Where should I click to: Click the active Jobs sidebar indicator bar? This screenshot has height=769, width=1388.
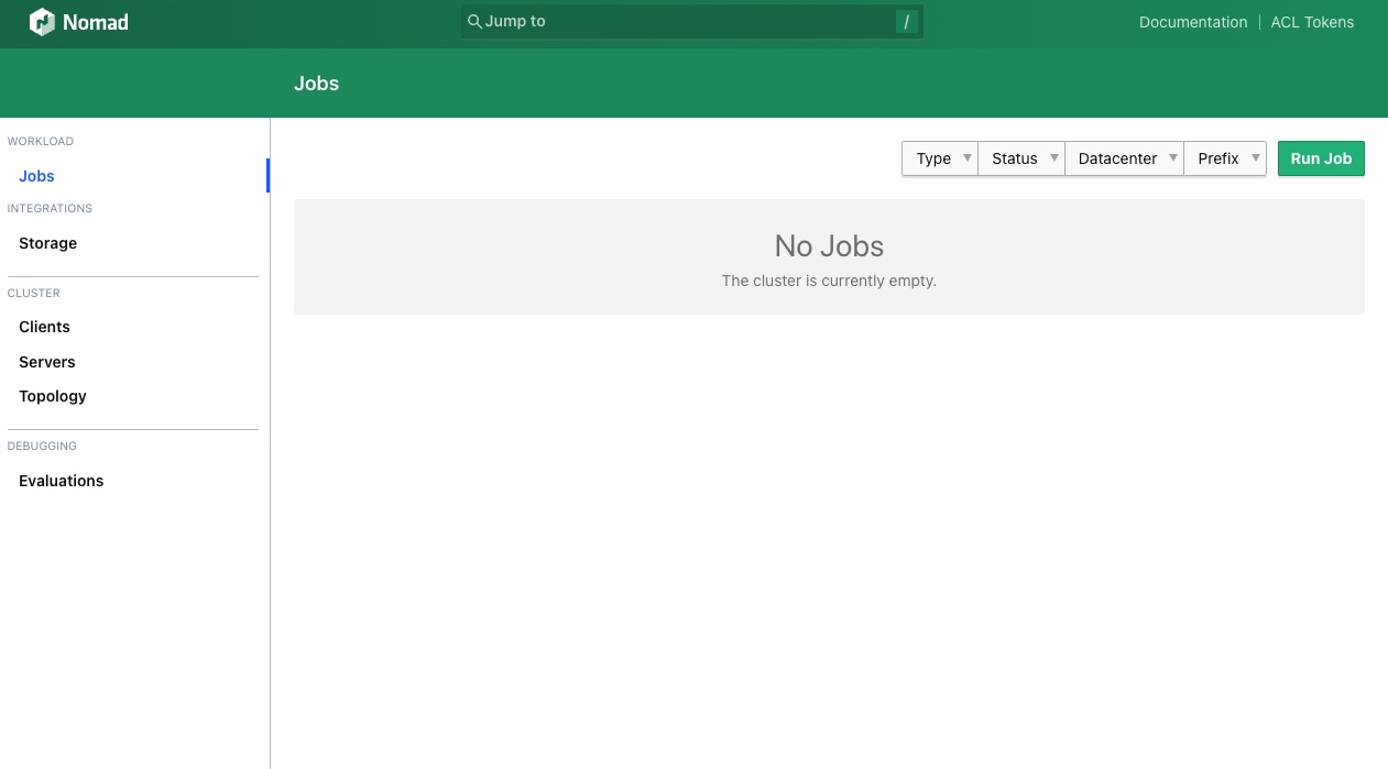coord(268,174)
